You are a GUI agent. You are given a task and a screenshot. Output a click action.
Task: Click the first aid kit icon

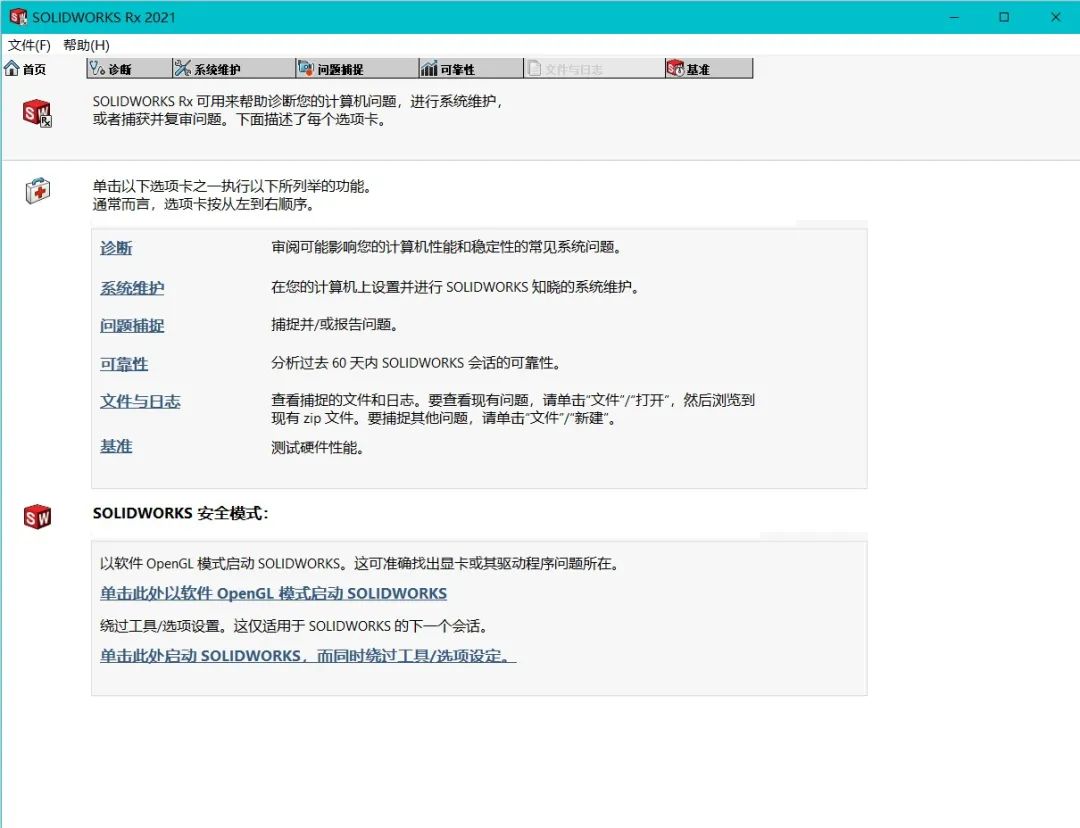37,191
